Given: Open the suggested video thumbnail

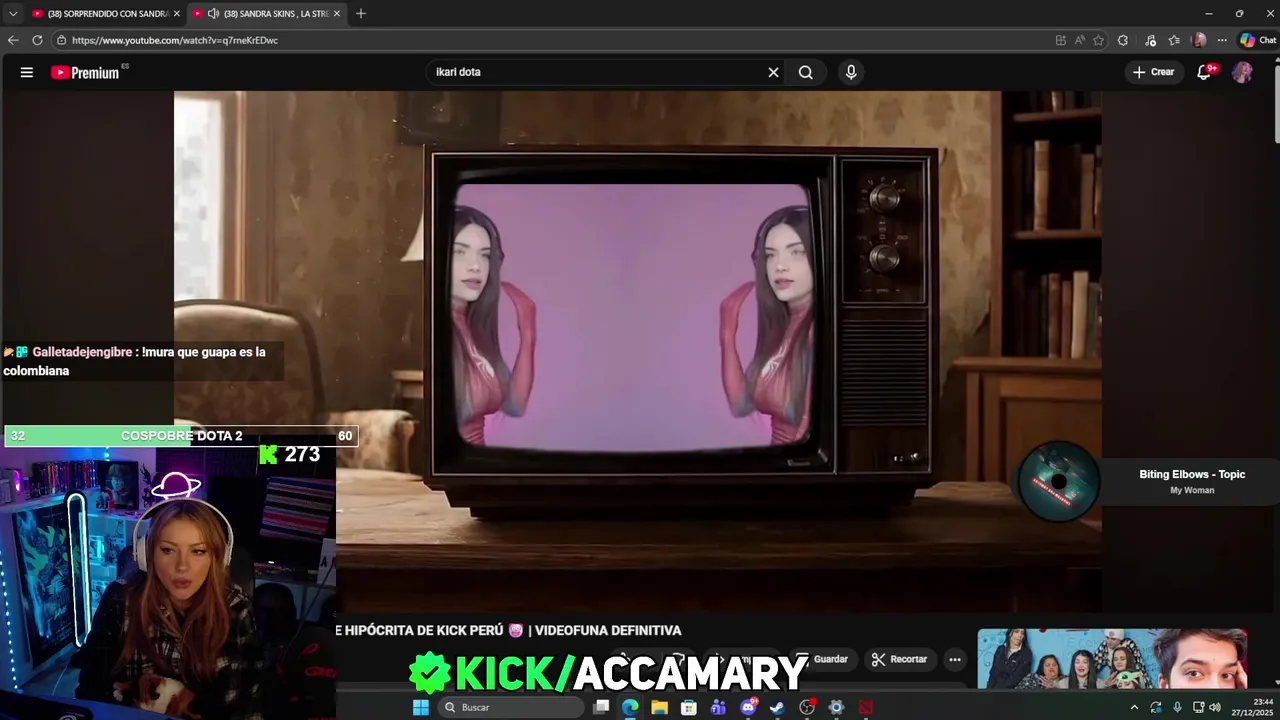Looking at the screenshot, I should [1112, 658].
